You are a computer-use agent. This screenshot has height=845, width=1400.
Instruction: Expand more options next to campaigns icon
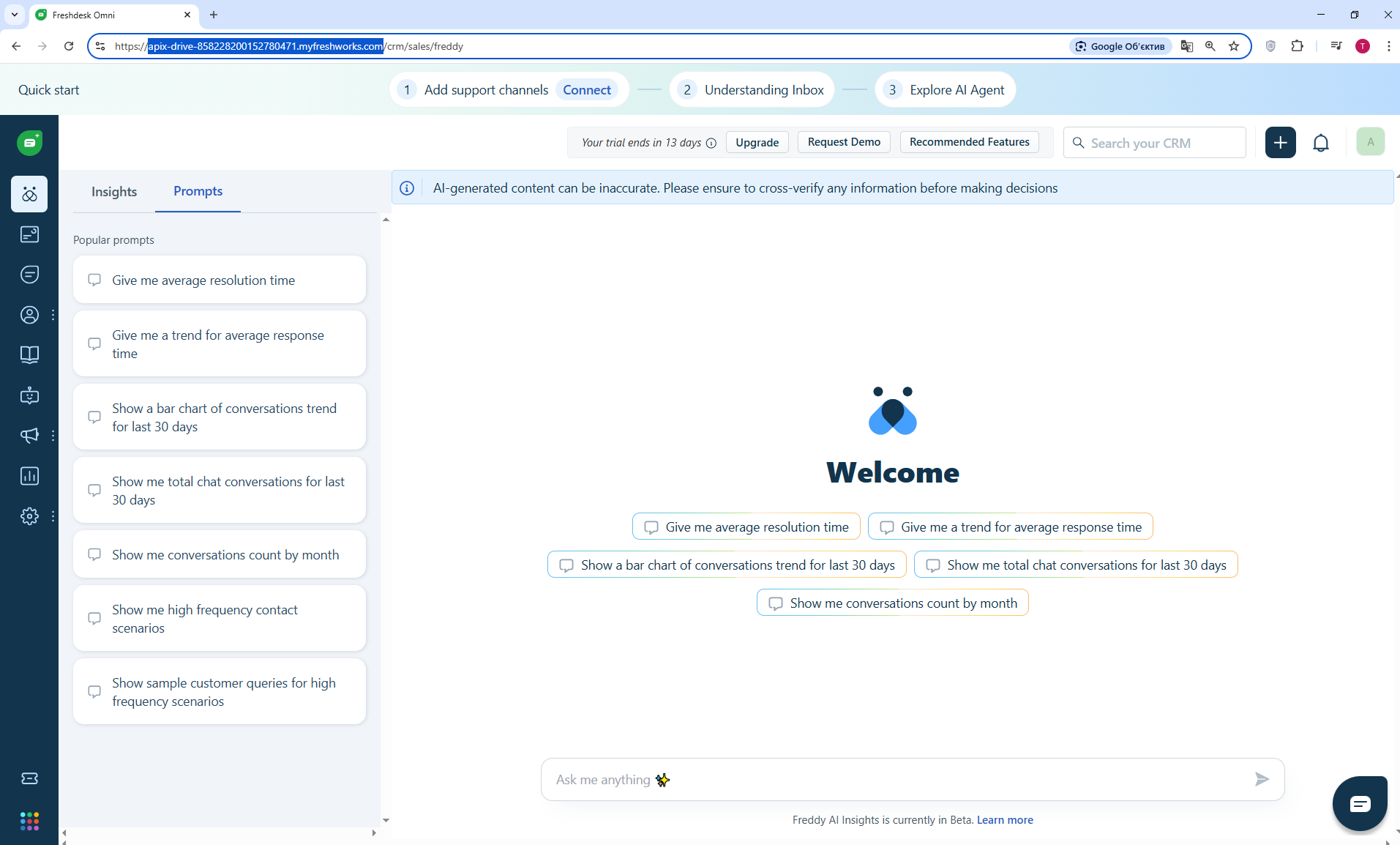53,436
